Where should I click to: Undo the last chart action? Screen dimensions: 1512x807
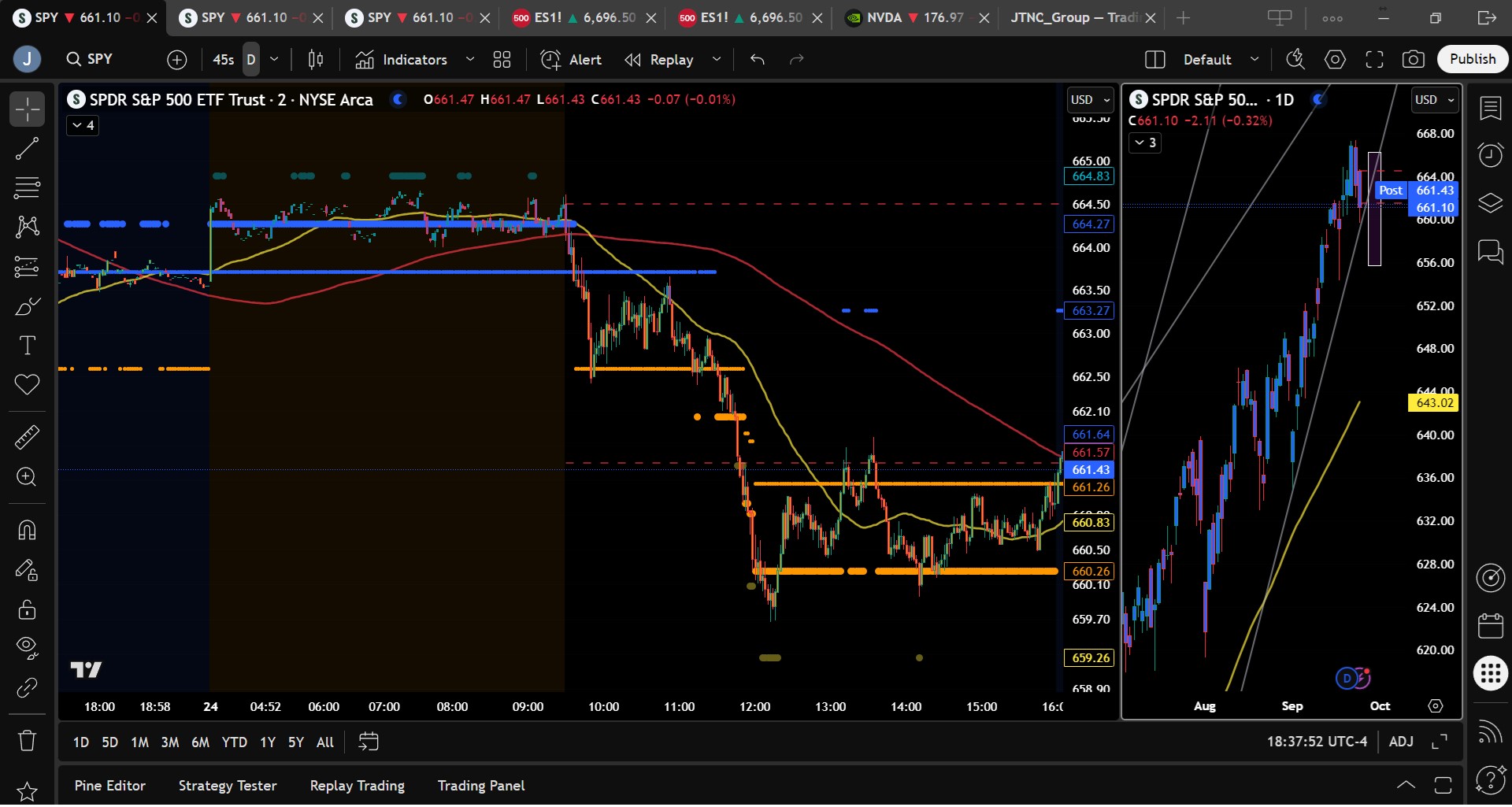pos(758,60)
